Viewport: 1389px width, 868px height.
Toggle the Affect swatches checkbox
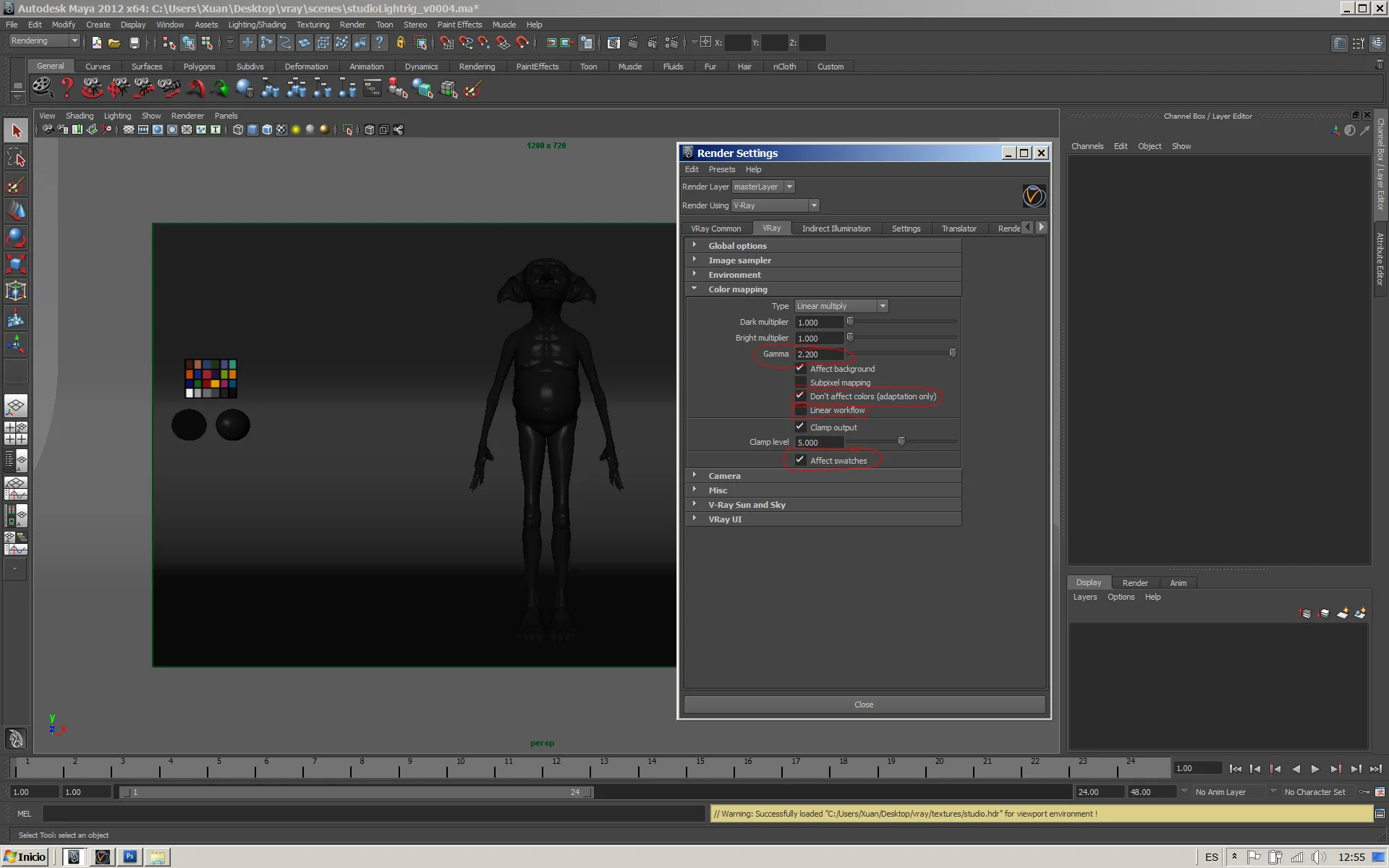pyautogui.click(x=800, y=460)
